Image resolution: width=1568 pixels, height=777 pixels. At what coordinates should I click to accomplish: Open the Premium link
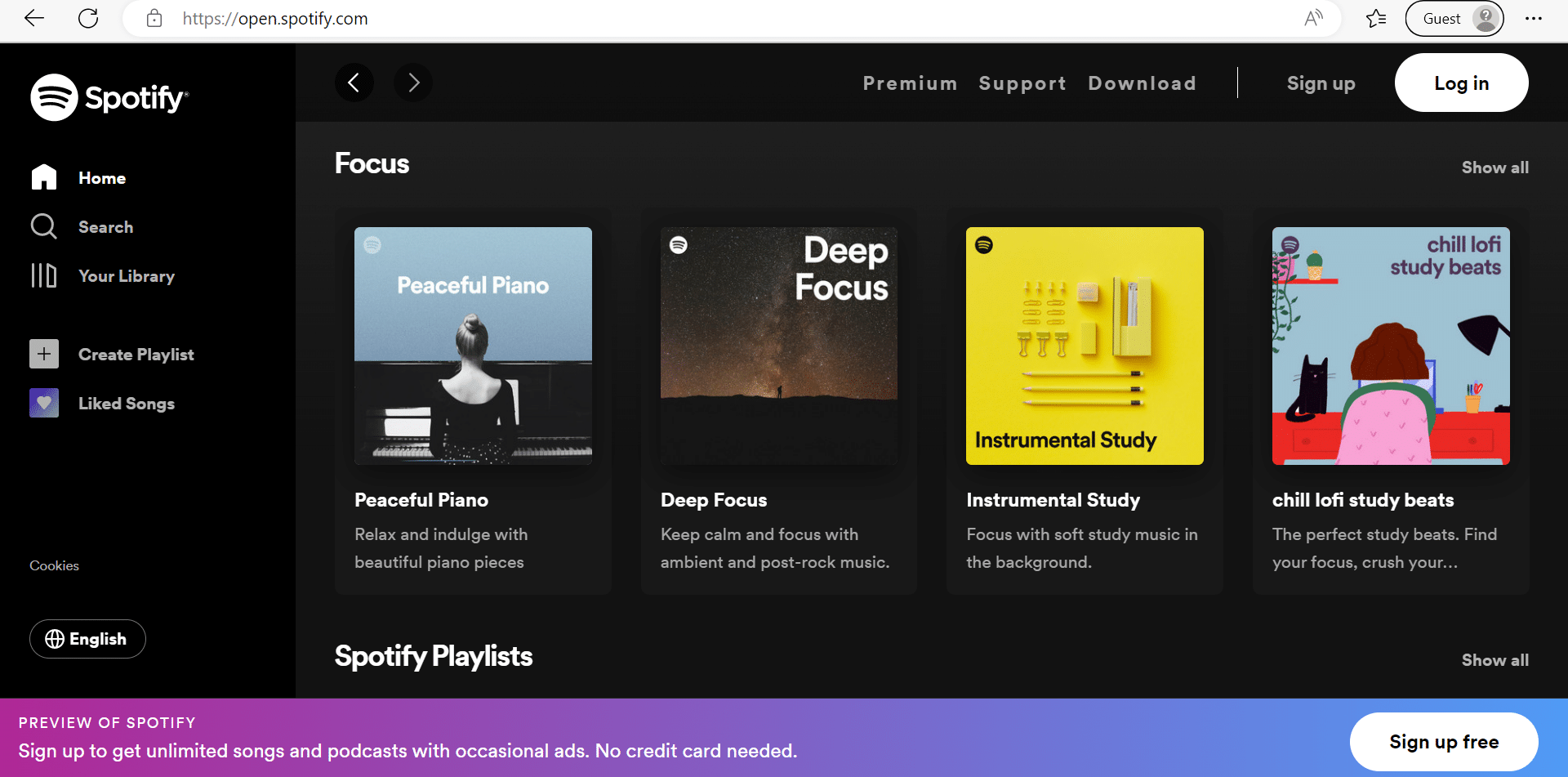click(910, 83)
